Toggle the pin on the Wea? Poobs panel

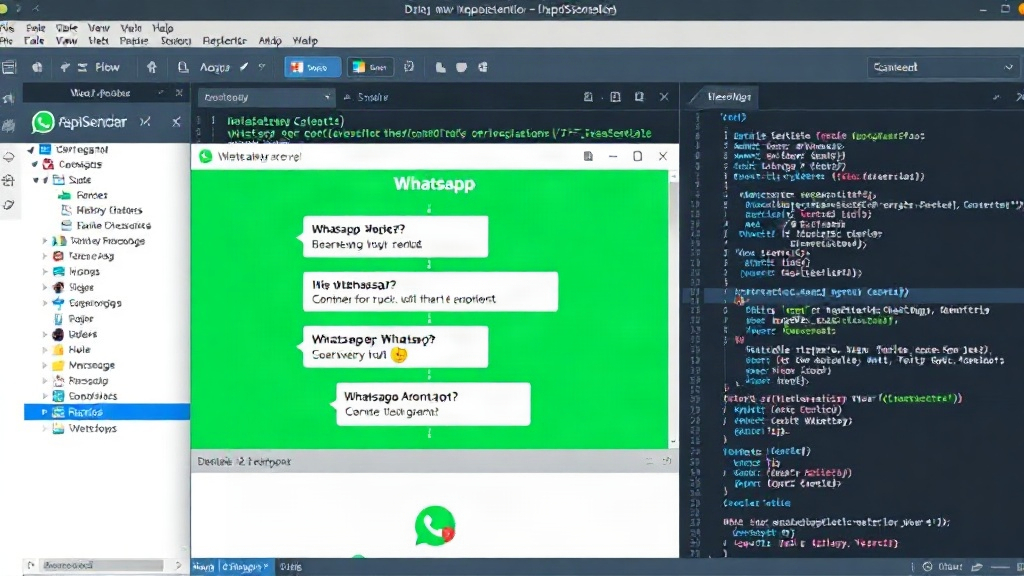tap(161, 93)
